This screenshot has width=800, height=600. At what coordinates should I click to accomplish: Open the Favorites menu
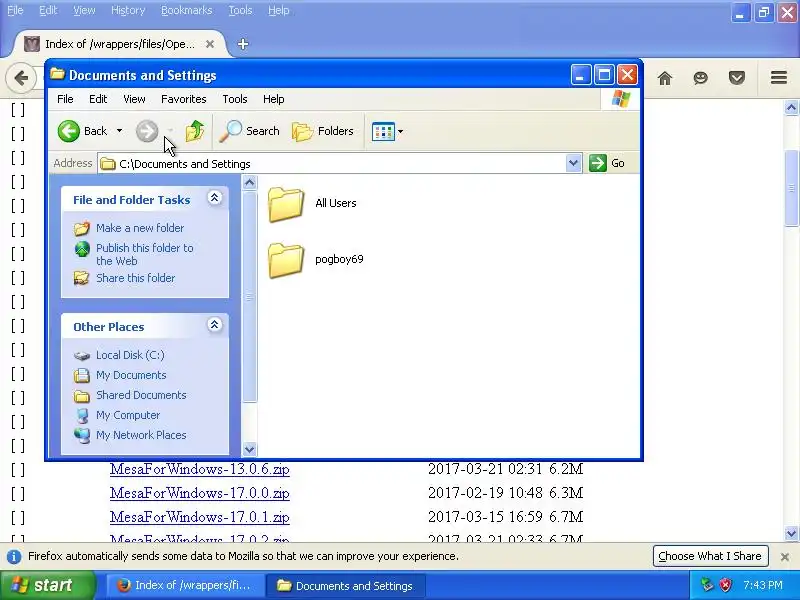[184, 99]
